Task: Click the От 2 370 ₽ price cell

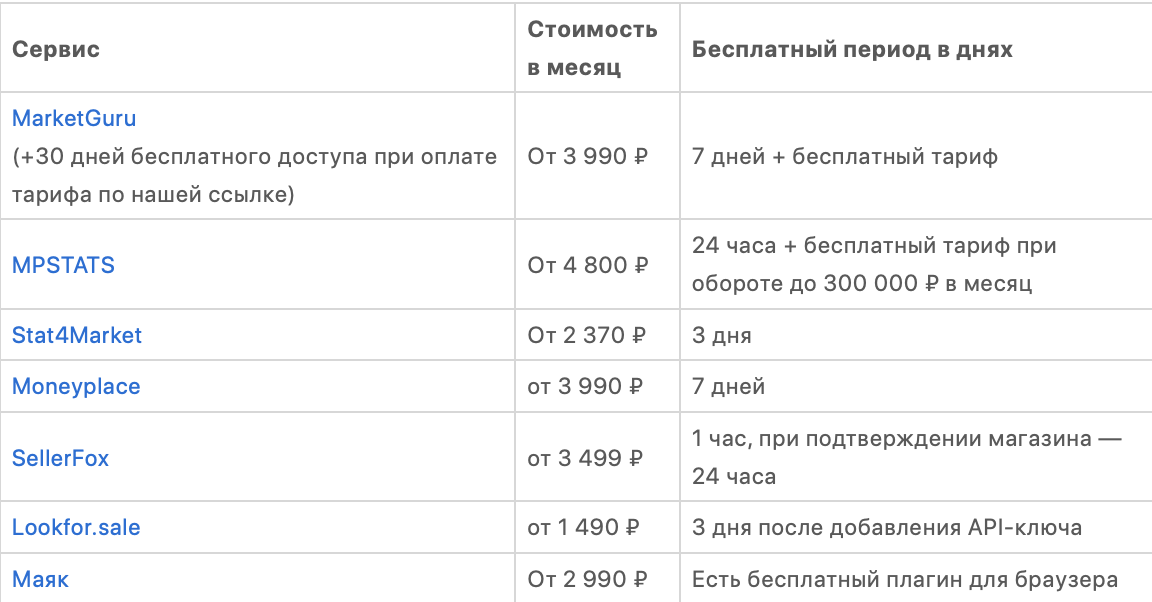Action: pos(587,335)
